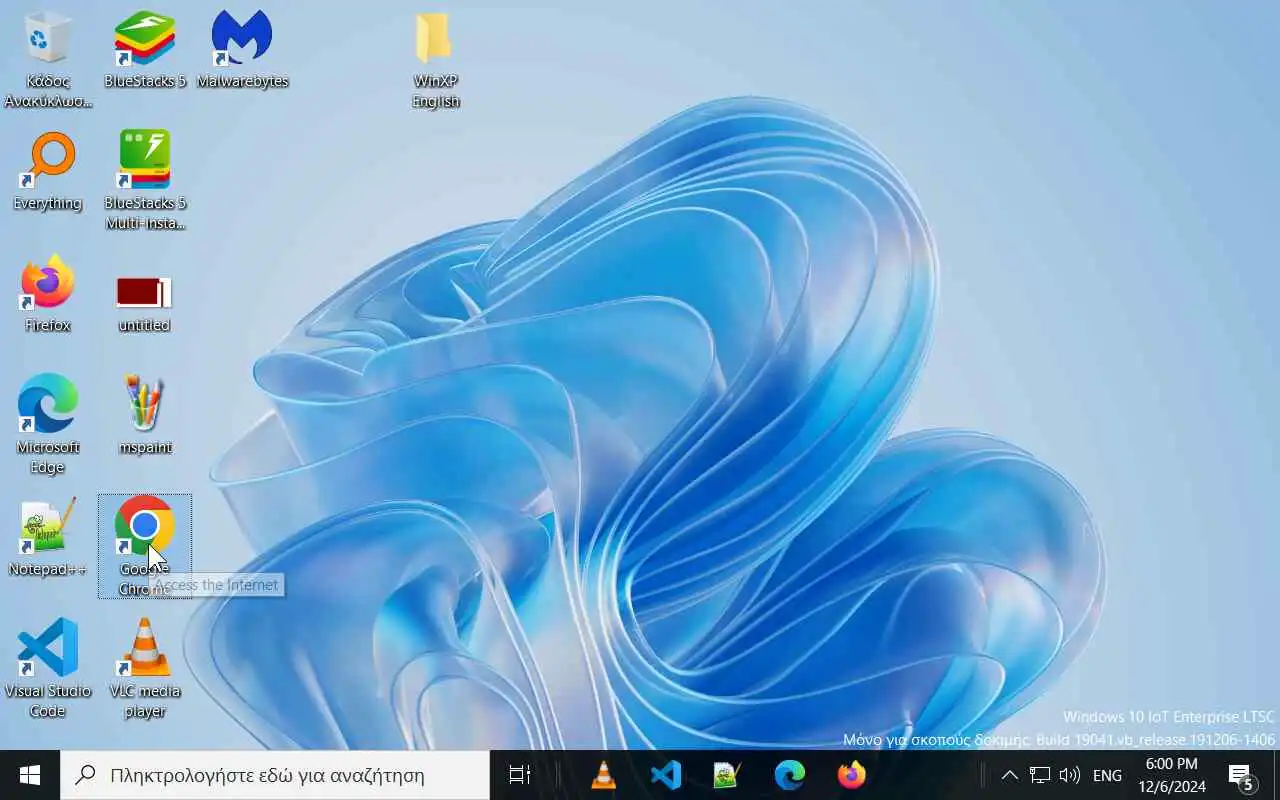
Task: Select the Notepad++ desktop shortcut
Action: [x=48, y=538]
